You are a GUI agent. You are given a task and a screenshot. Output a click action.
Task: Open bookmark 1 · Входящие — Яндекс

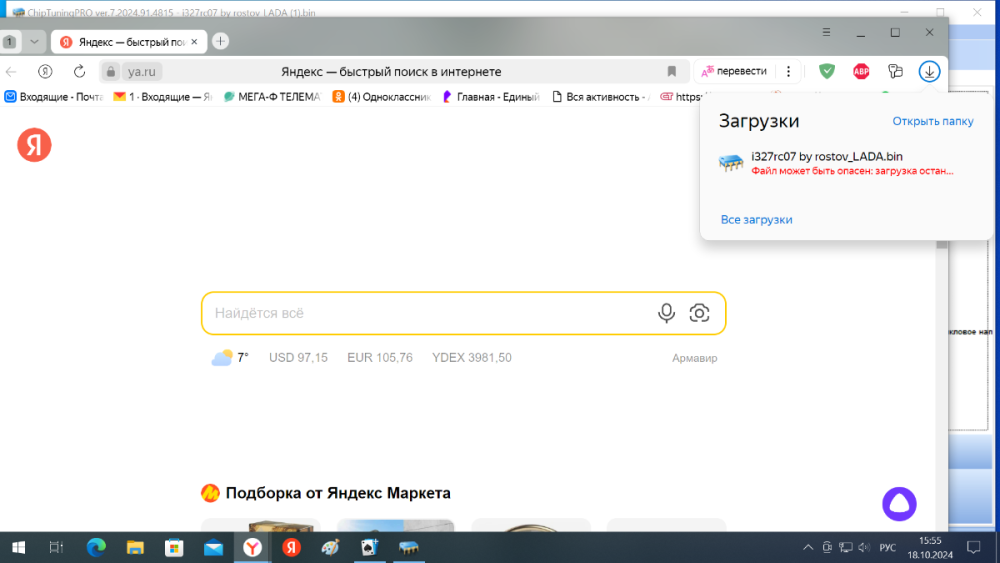[163, 97]
